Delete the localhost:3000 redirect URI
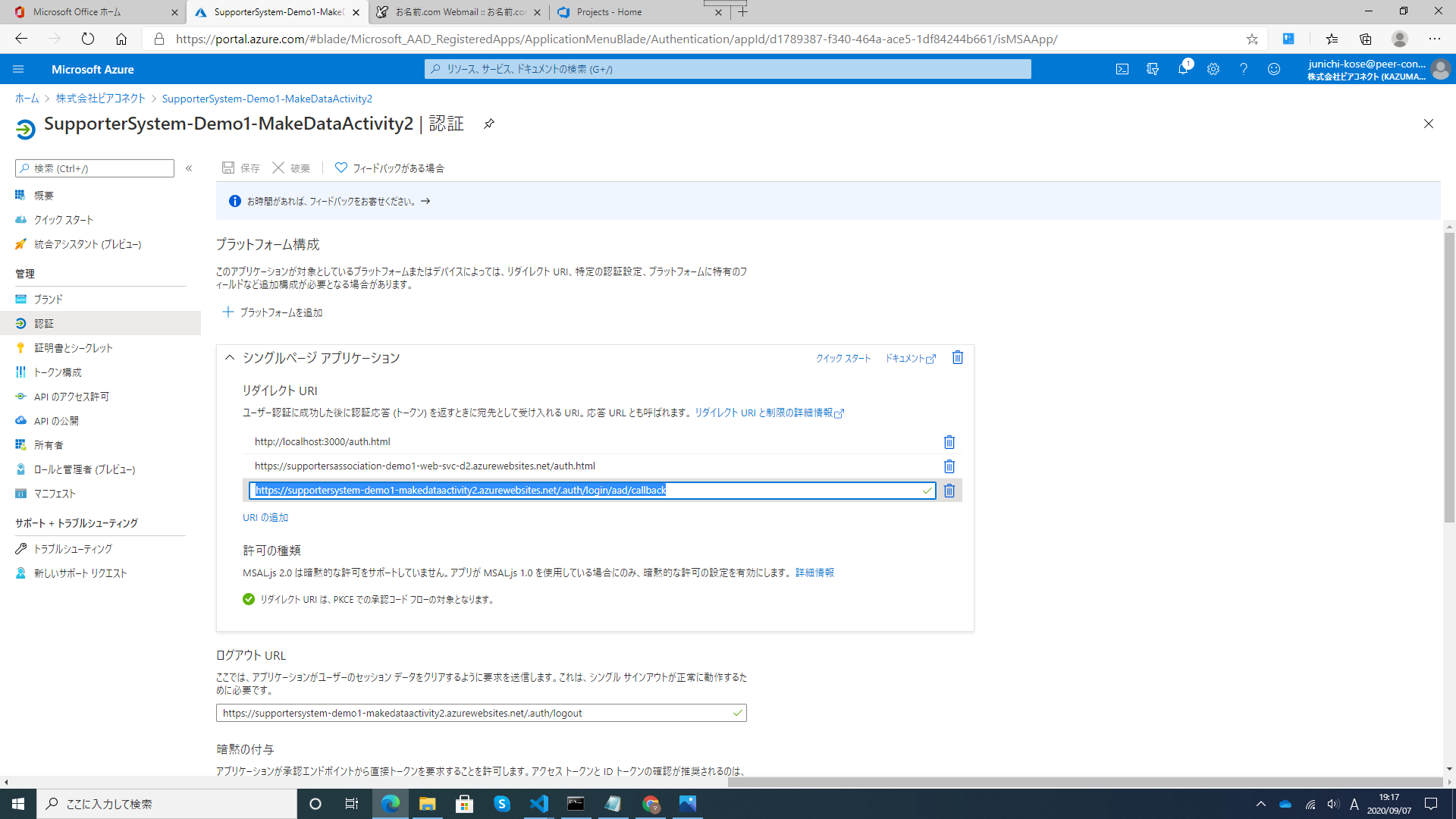The height and width of the screenshot is (819, 1456). [x=949, y=442]
